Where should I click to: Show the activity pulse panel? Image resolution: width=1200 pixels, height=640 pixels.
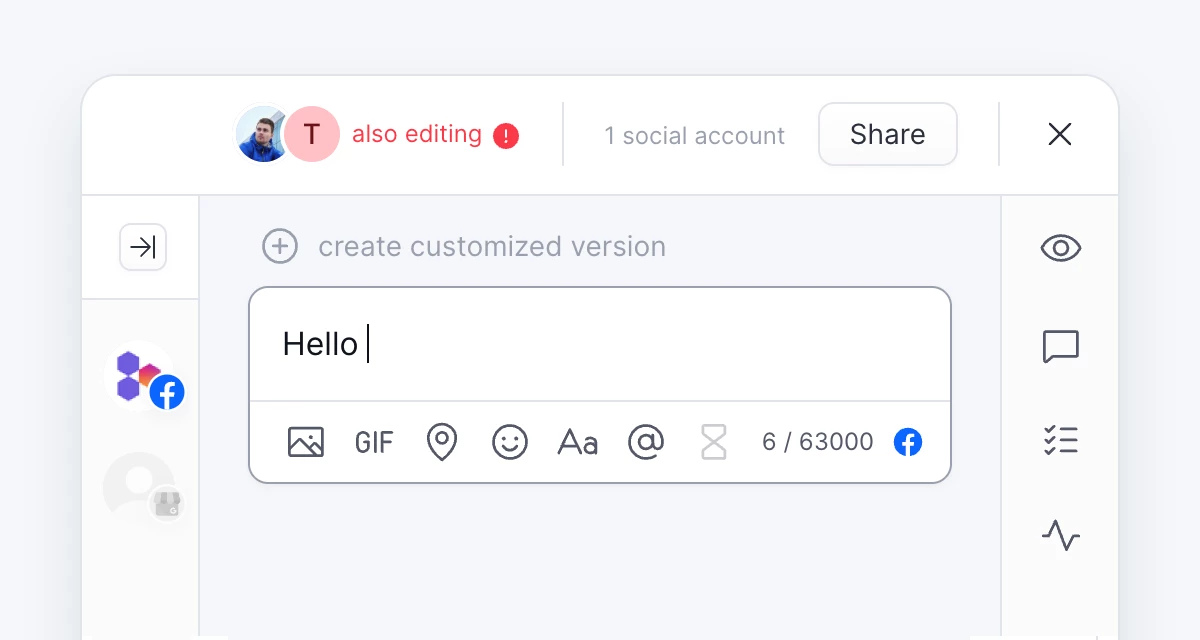[x=1060, y=536]
